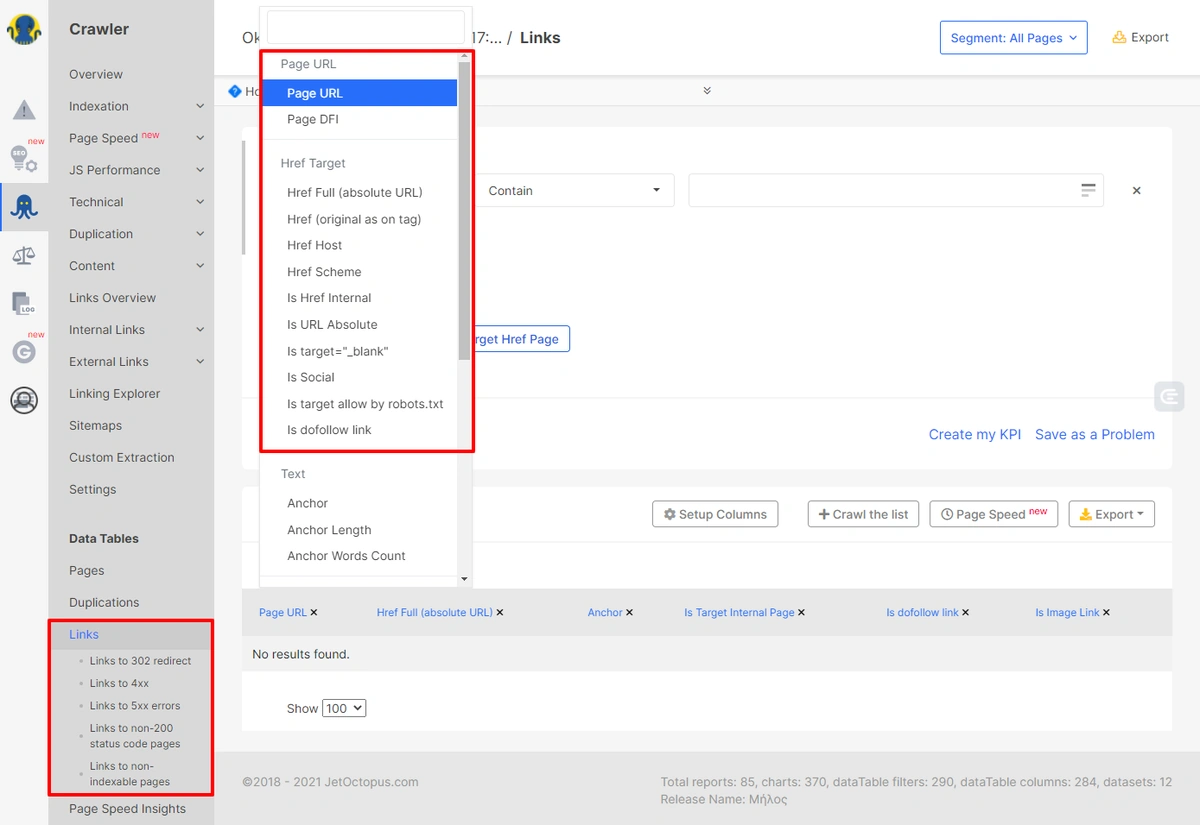
Task: Open the Show 100 rows selector
Action: coord(344,707)
